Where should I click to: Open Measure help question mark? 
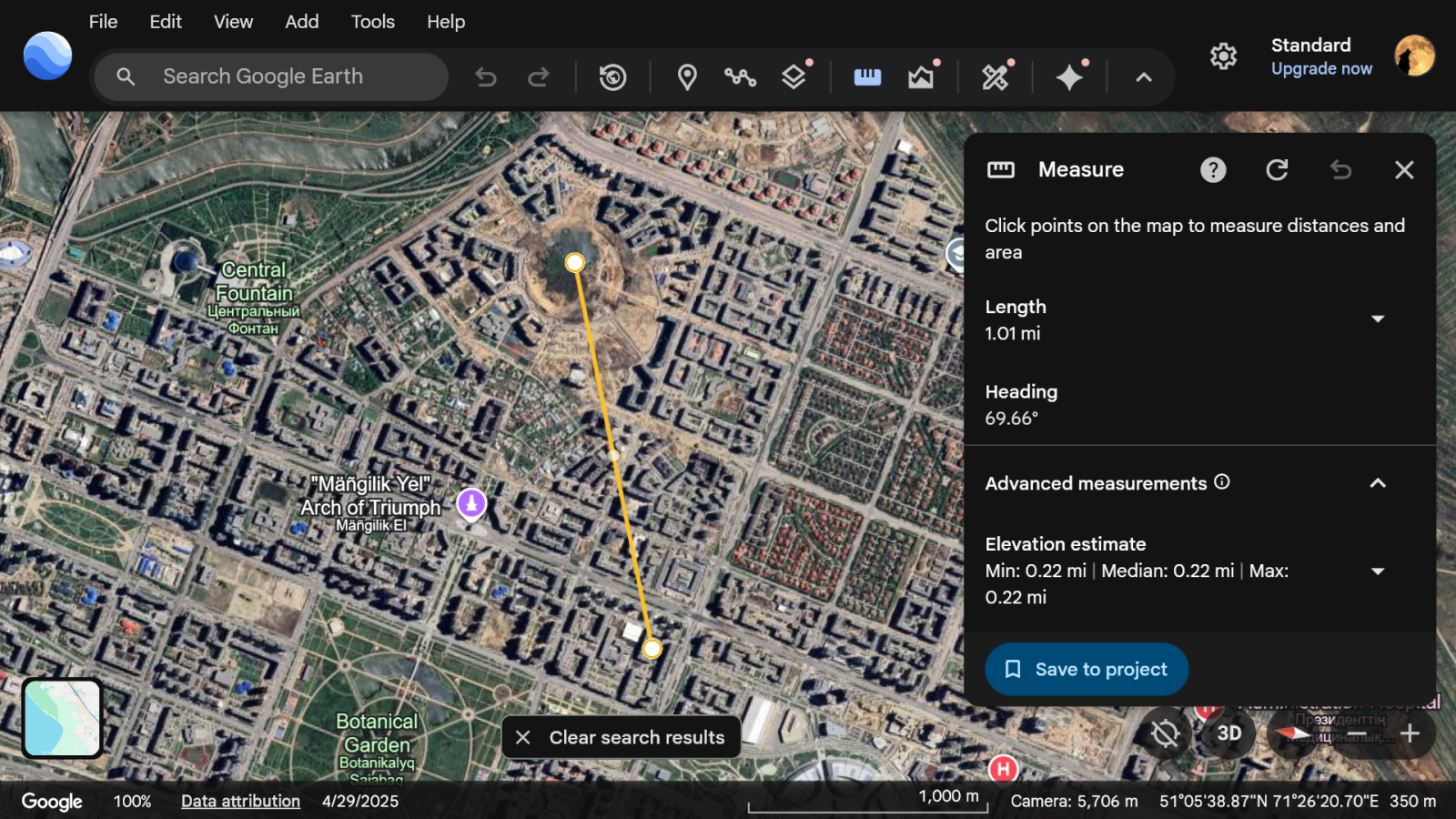1213,170
